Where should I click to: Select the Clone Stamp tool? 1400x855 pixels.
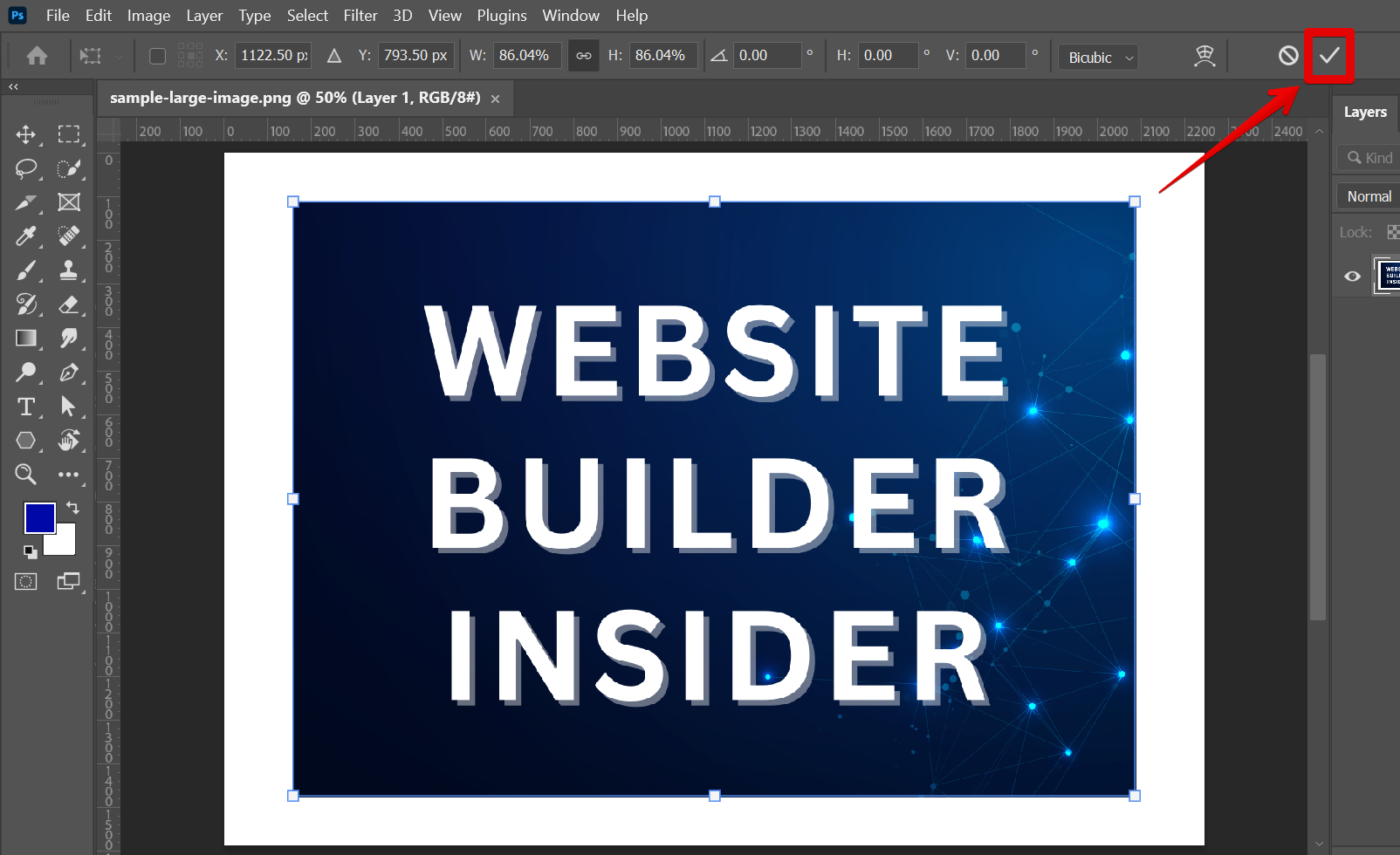(x=69, y=270)
